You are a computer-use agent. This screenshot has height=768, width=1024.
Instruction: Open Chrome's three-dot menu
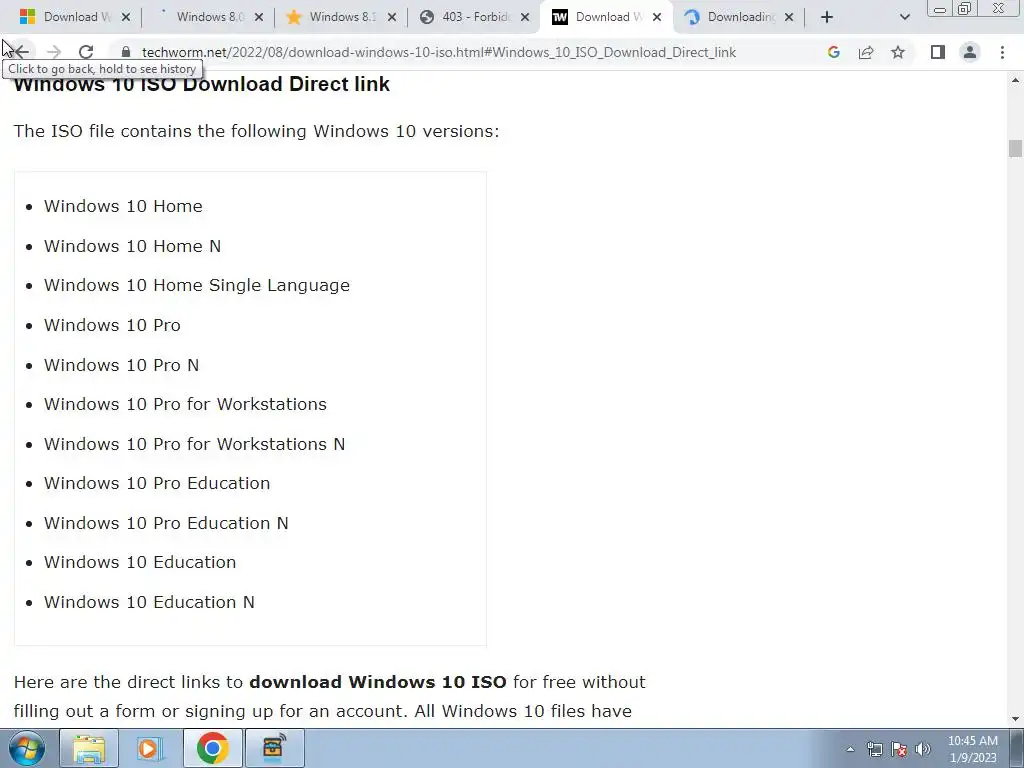[x=1002, y=52]
